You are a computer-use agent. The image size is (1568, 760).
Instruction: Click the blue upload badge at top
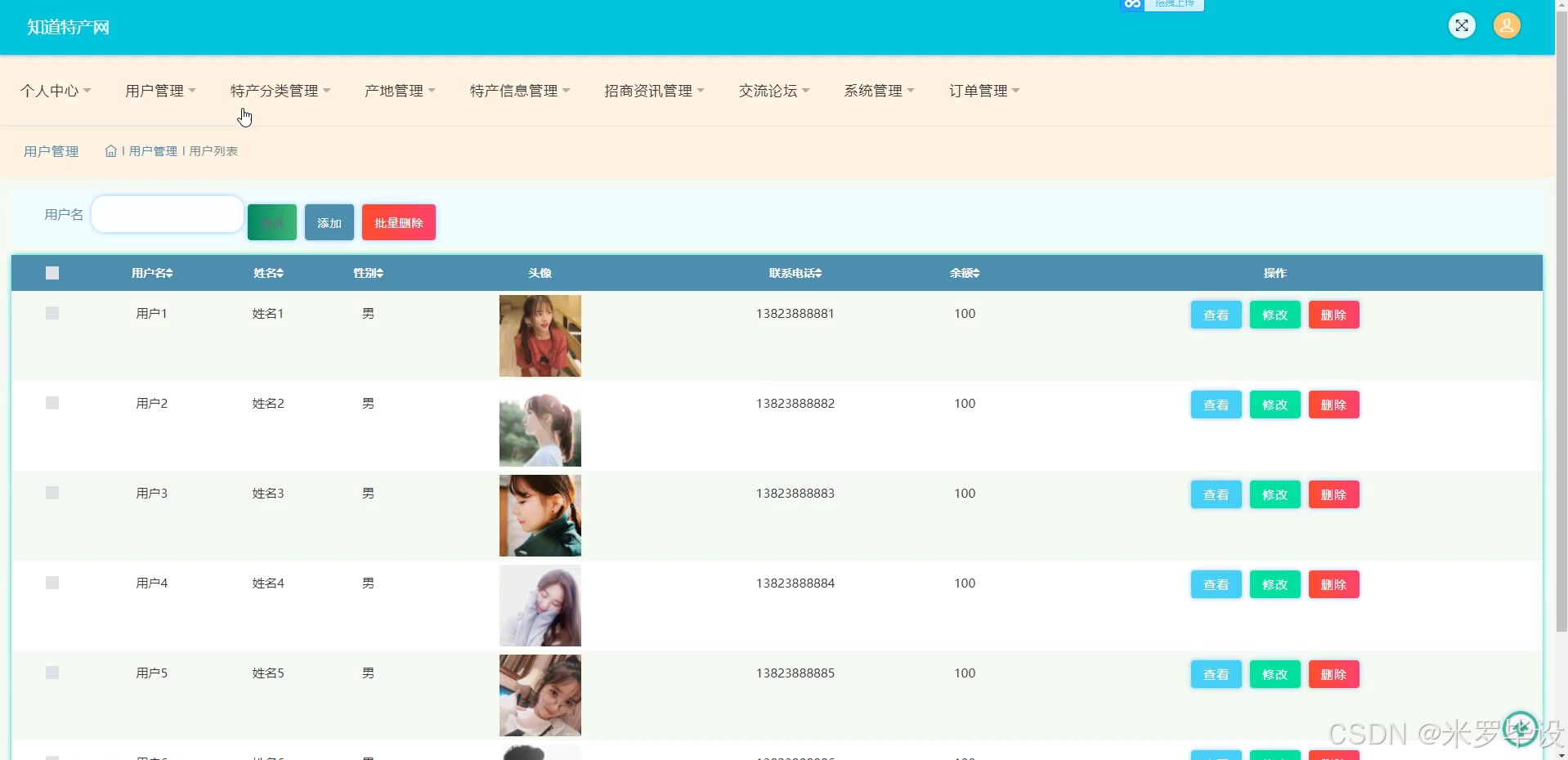click(1162, 5)
